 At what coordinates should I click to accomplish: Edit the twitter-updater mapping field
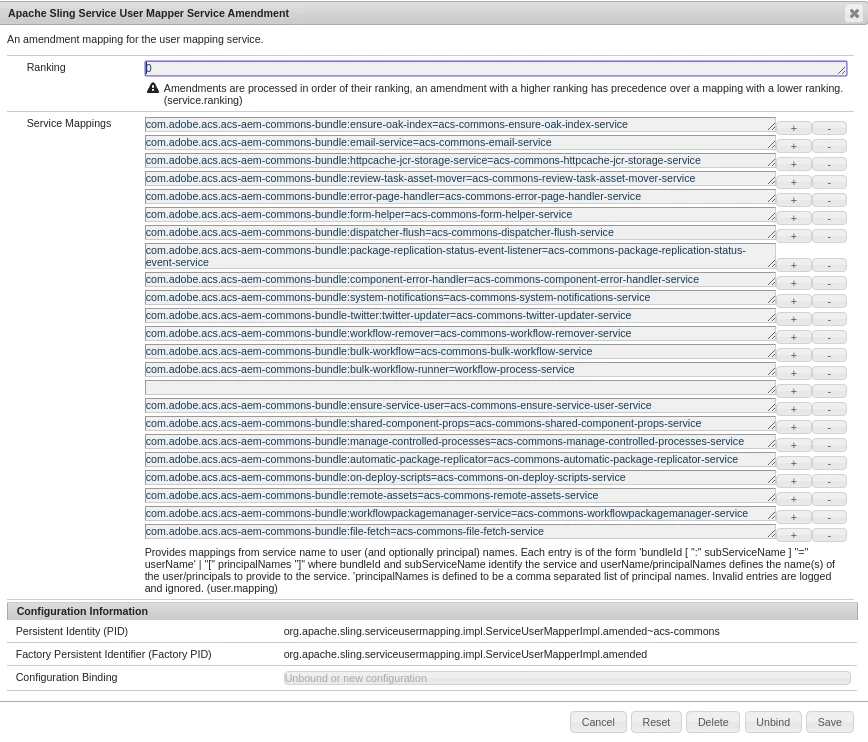coord(460,316)
